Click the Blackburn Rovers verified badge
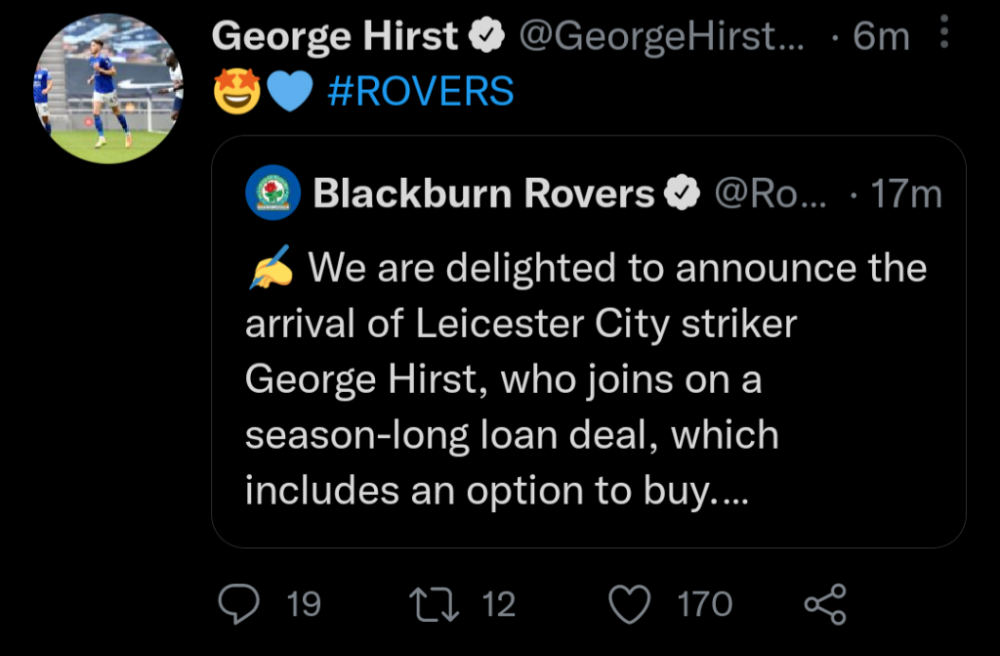The width and height of the screenshot is (1000, 656). point(682,193)
